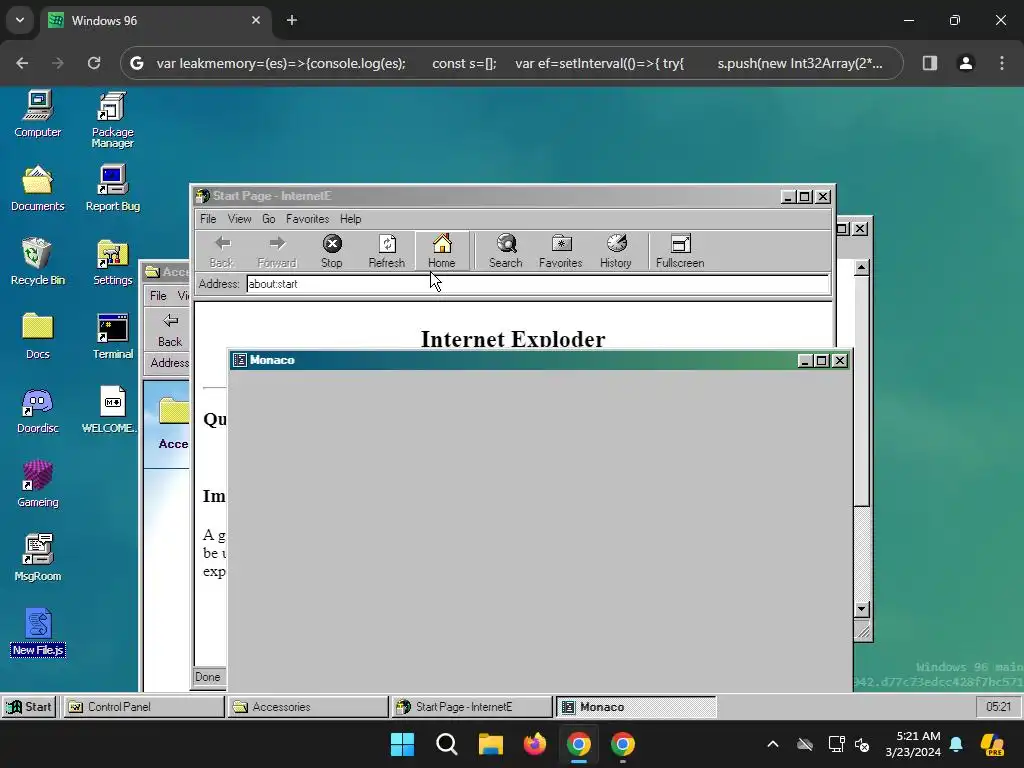
Task: Open Chrome three-dot menu
Action: coord(1002,63)
